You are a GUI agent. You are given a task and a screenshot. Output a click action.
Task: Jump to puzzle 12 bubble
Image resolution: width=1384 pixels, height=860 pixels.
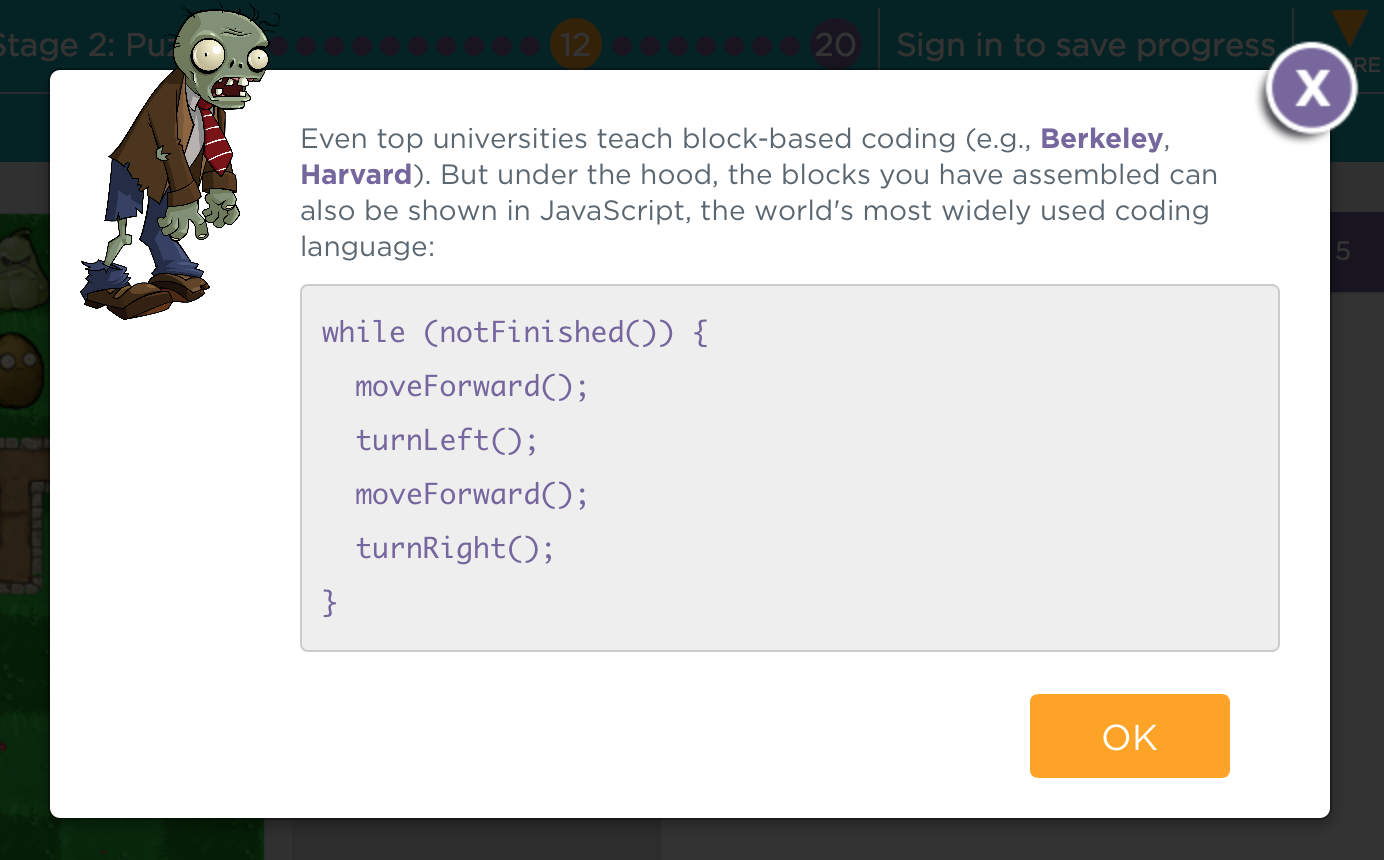pyautogui.click(x=575, y=45)
